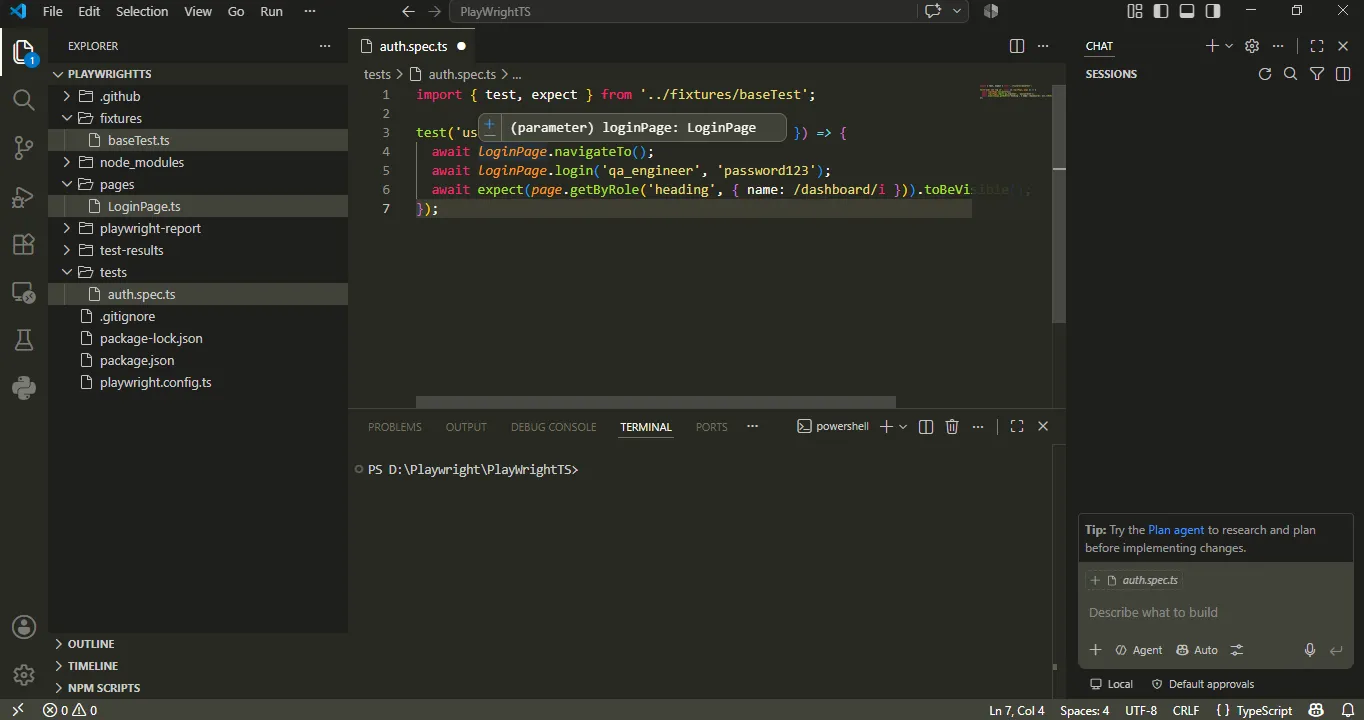Expand the playwright-report folder
The height and width of the screenshot is (720, 1364).
(x=67, y=228)
